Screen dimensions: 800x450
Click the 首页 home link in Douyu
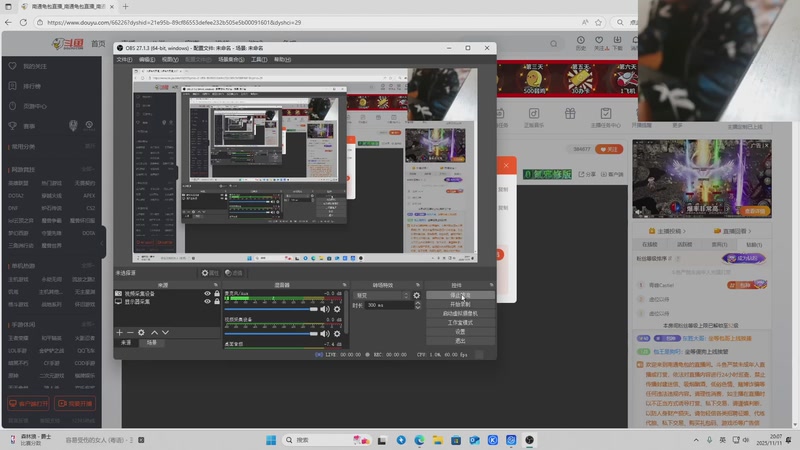point(98,44)
